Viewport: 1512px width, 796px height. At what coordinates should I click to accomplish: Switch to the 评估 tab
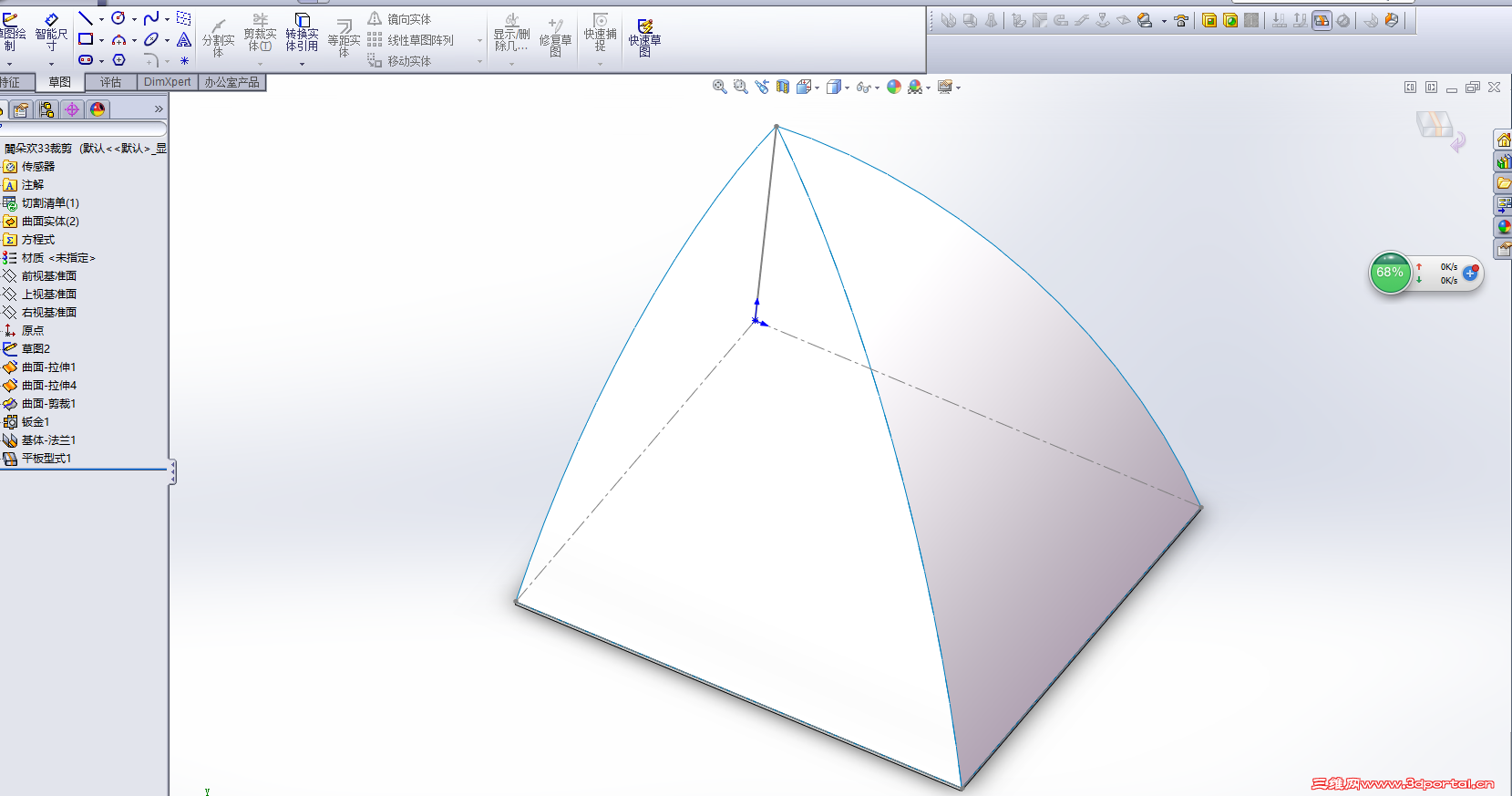pos(111,82)
